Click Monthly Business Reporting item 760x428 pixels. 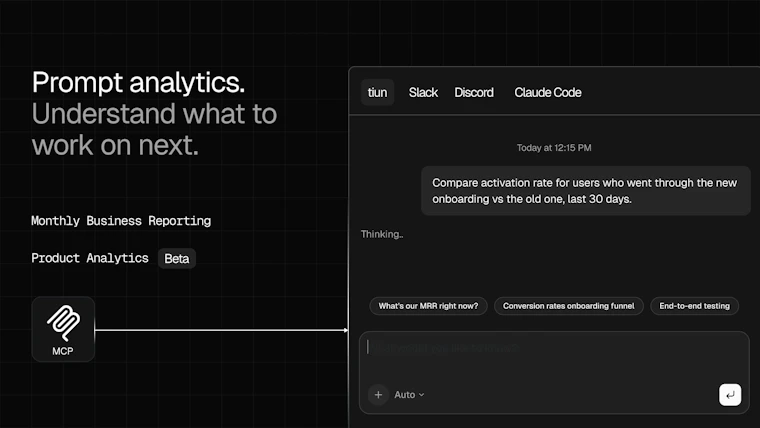[121, 221]
